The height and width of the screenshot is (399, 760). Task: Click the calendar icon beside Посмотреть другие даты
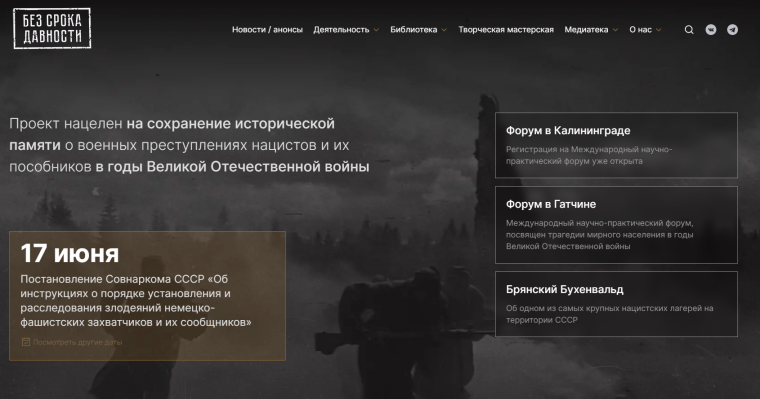tap(26, 342)
